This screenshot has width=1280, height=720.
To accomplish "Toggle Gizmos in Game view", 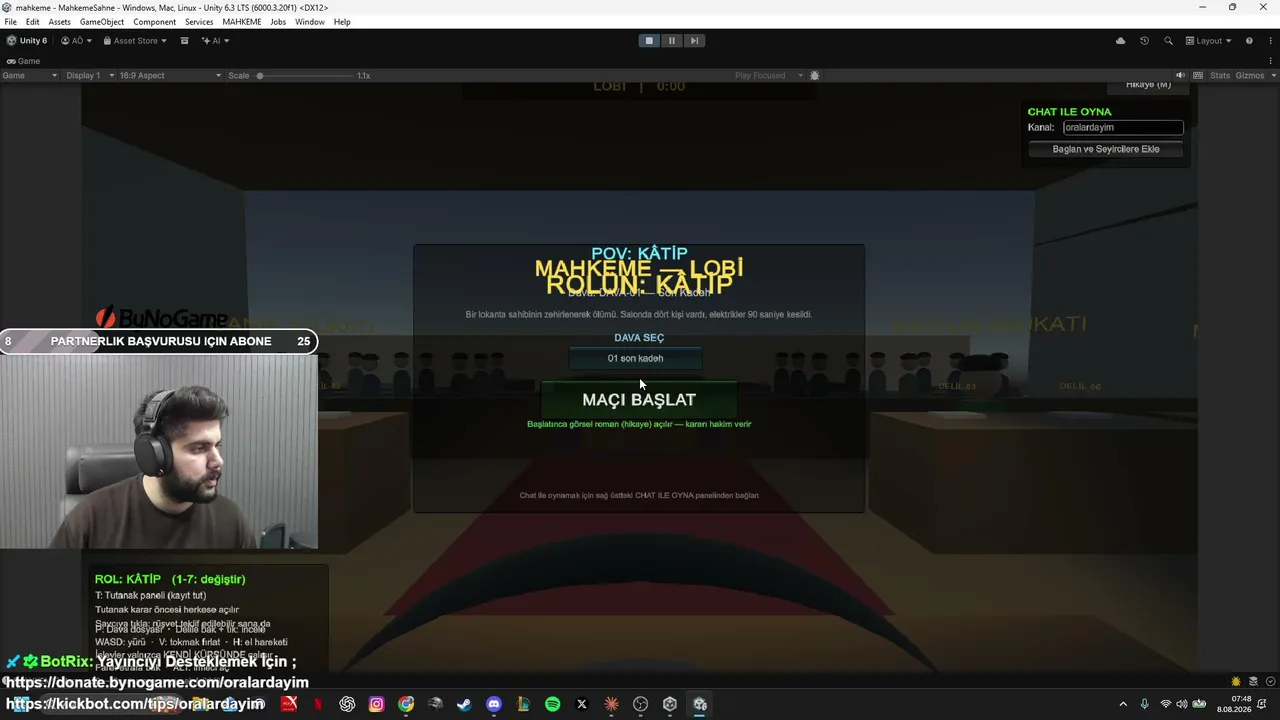I will (x=1250, y=76).
